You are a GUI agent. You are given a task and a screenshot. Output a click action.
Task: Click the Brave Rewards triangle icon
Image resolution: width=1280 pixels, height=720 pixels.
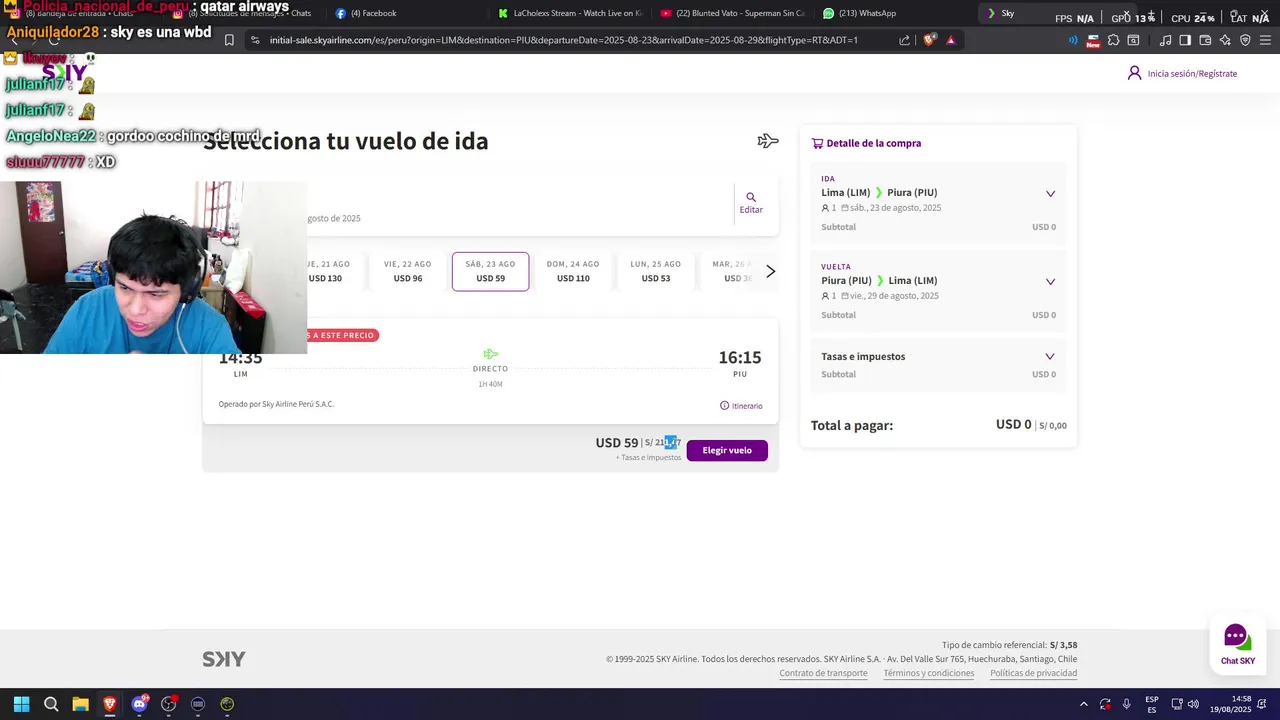[950, 40]
